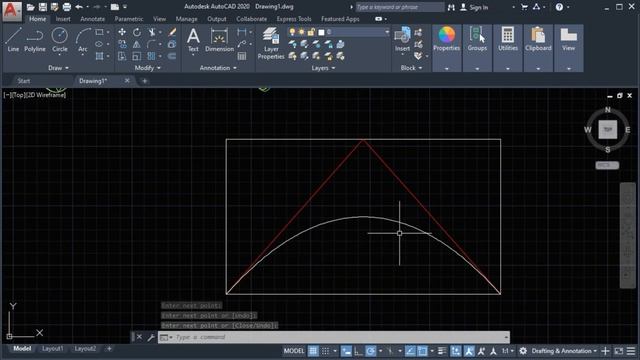The height and width of the screenshot is (360, 640).
Task: Toggle snap mode in status bar
Action: coord(325,351)
